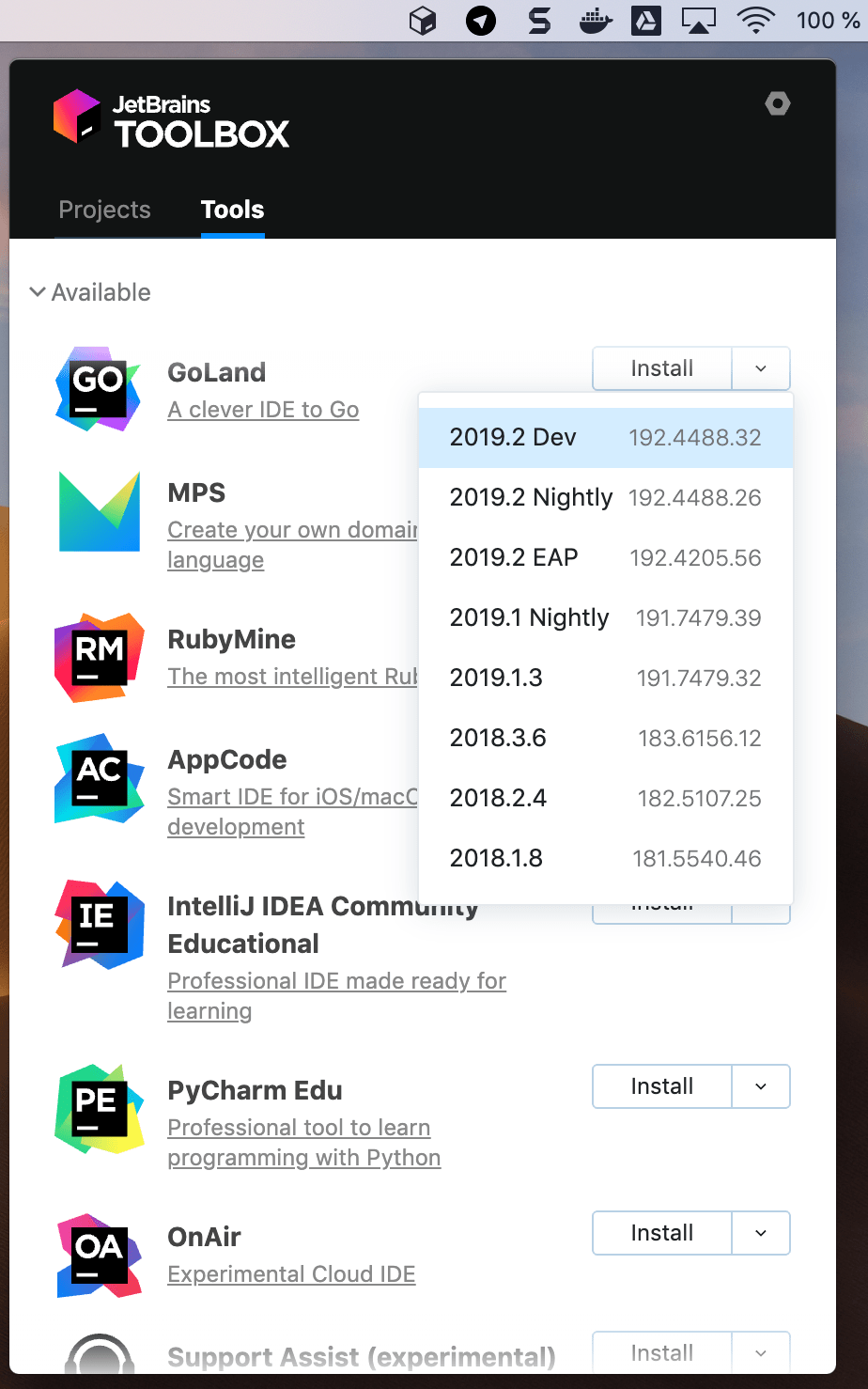This screenshot has height=1389, width=868.
Task: Click the AppCode product icon
Action: 99,778
